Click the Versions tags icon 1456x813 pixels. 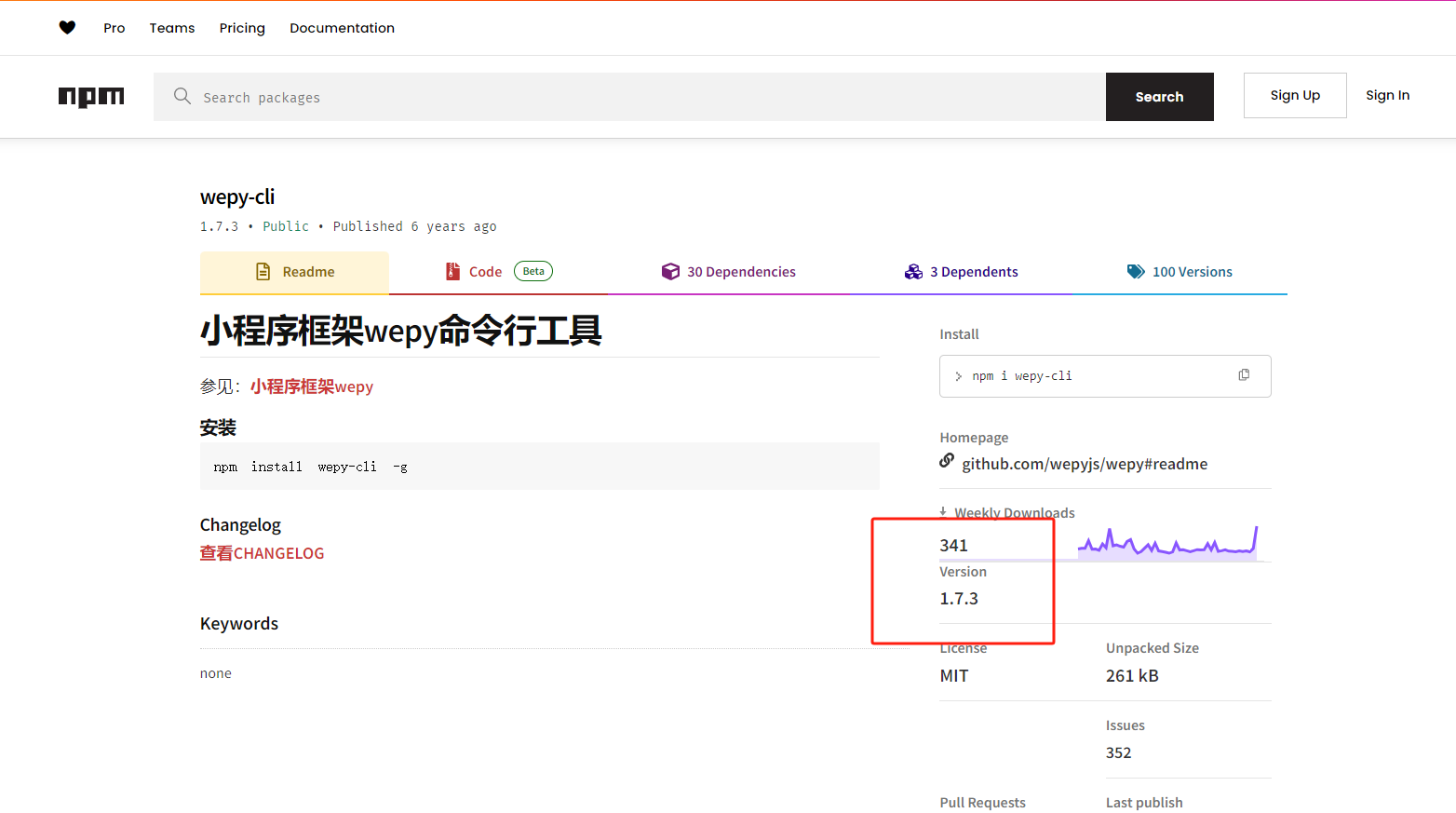[x=1136, y=271]
